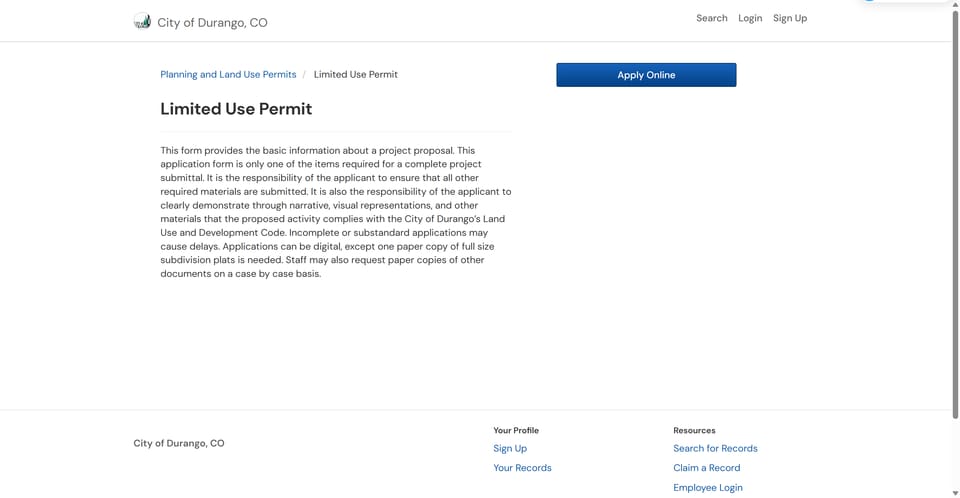Open Your Records footer link

(x=522, y=468)
